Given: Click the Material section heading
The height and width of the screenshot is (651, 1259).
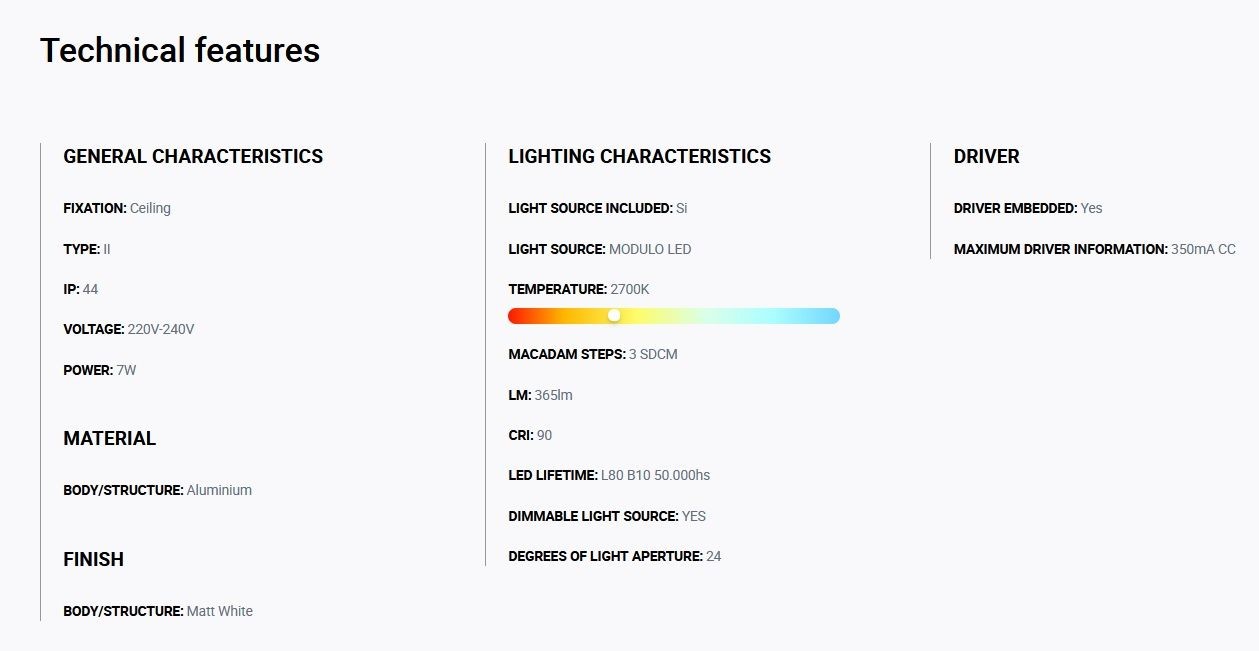Looking at the screenshot, I should (110, 438).
